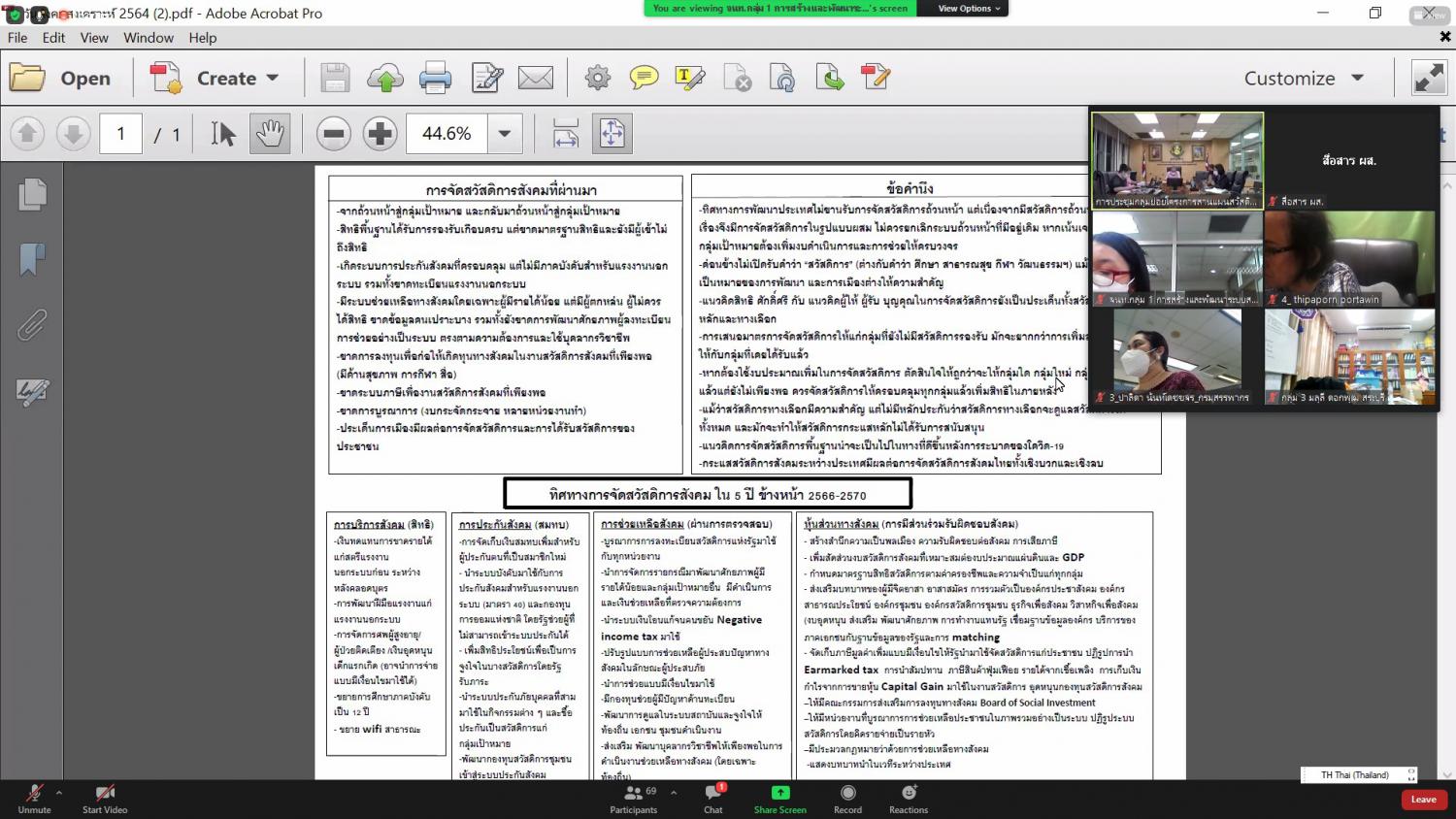Go to next page with down arrow
The height and width of the screenshot is (819, 1456).
[x=73, y=133]
